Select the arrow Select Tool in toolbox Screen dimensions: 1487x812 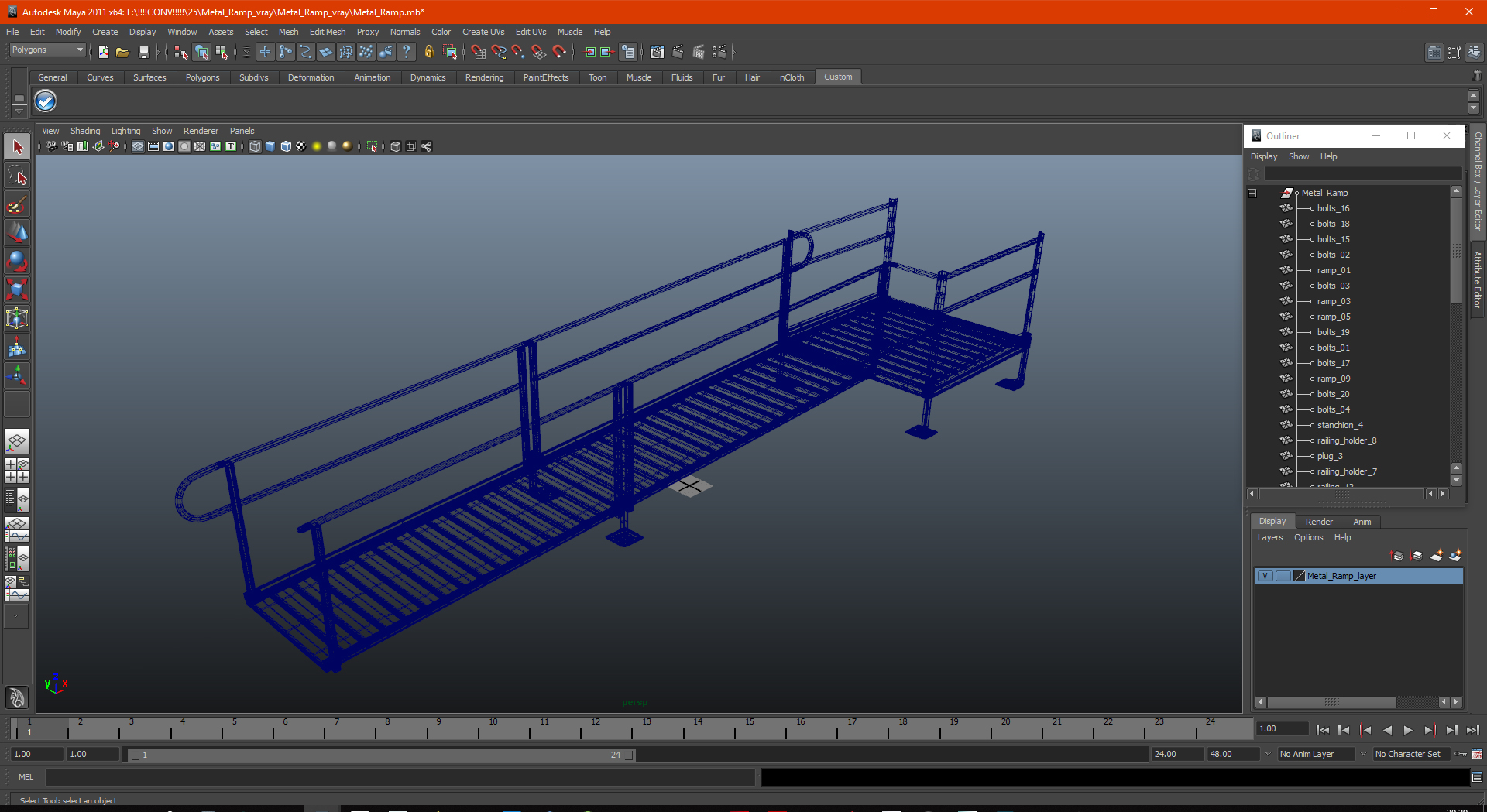pos(17,146)
